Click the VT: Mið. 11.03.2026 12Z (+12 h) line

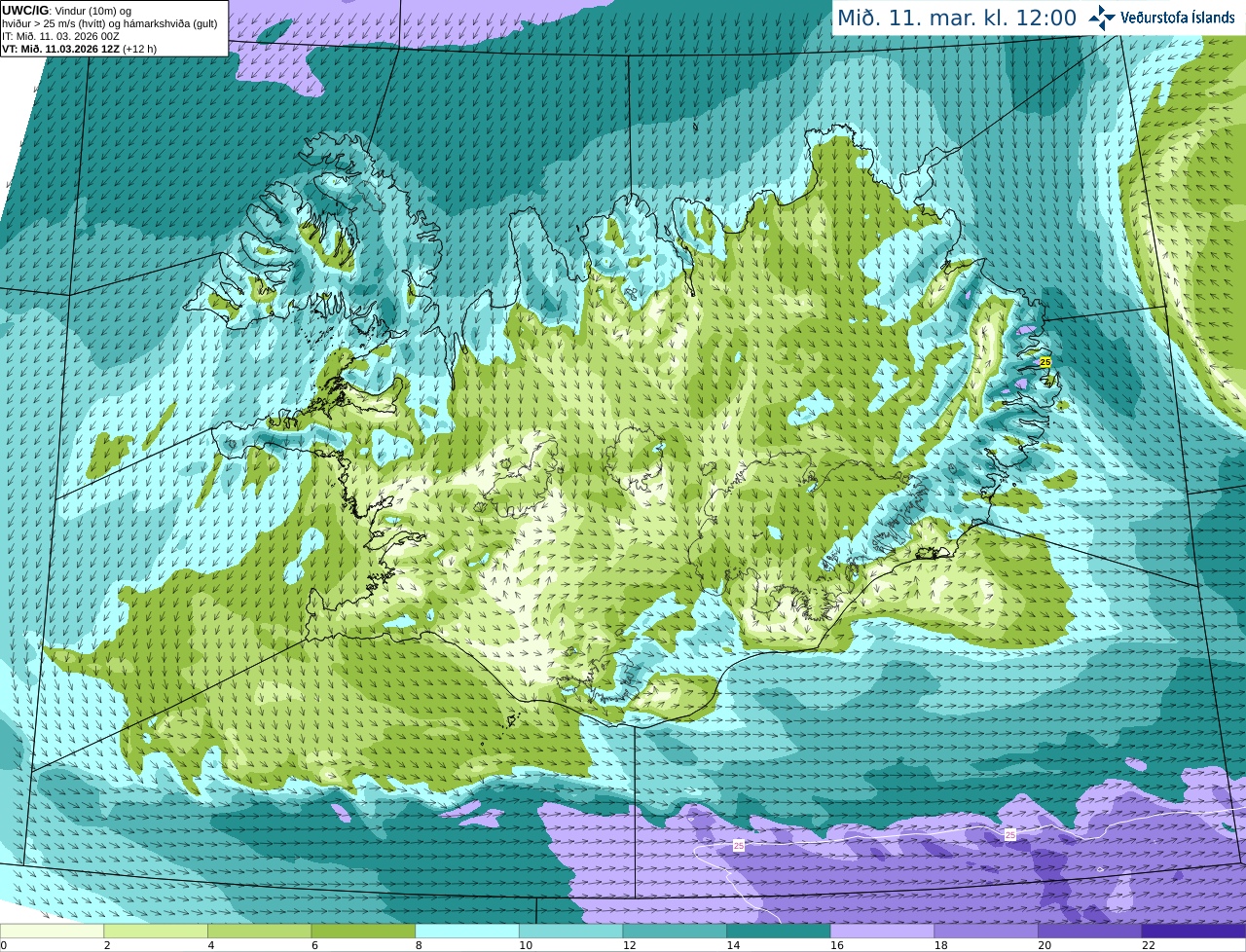click(79, 49)
